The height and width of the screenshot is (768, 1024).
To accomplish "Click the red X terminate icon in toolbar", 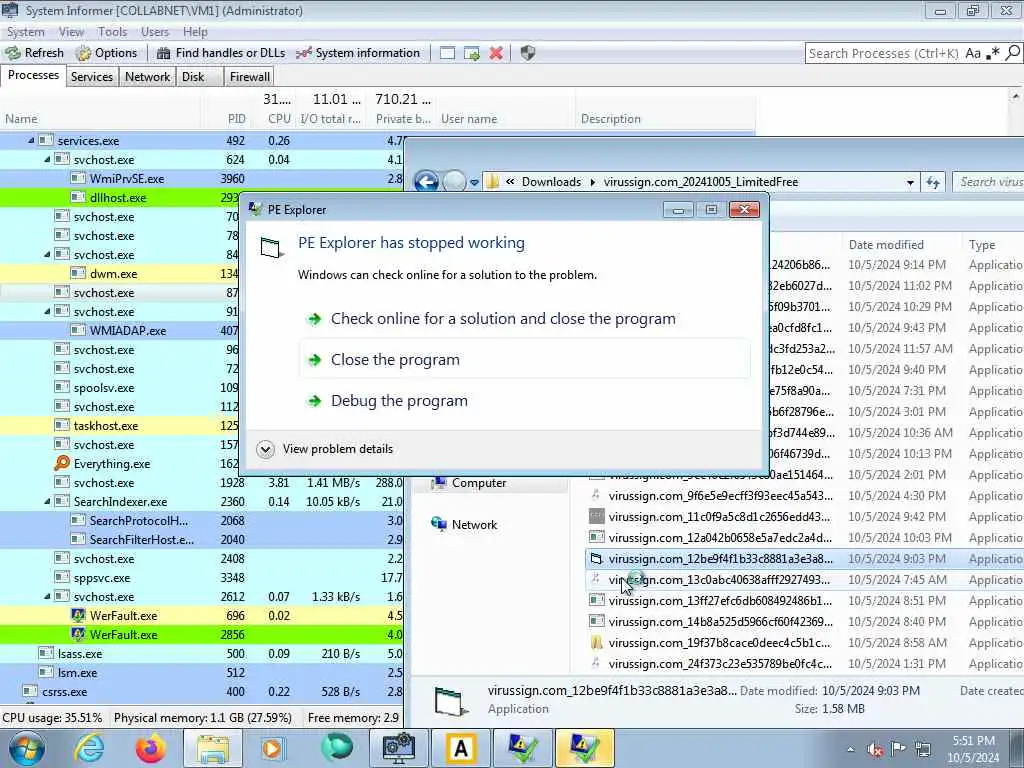I will (496, 54).
